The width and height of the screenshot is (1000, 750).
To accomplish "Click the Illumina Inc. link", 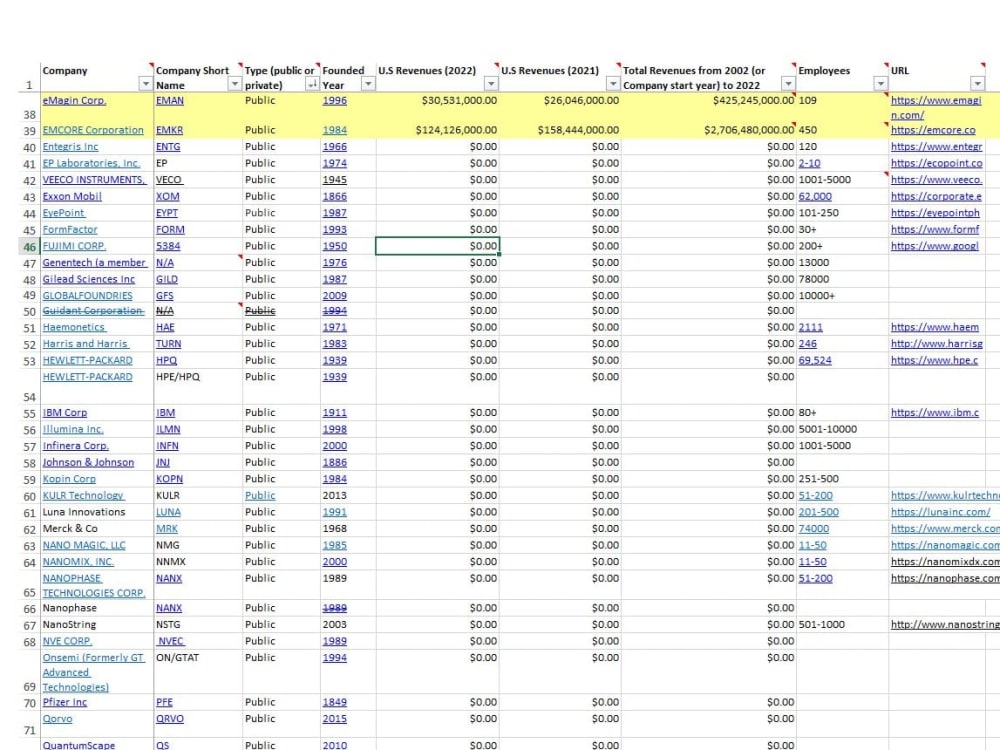I will (73, 429).
